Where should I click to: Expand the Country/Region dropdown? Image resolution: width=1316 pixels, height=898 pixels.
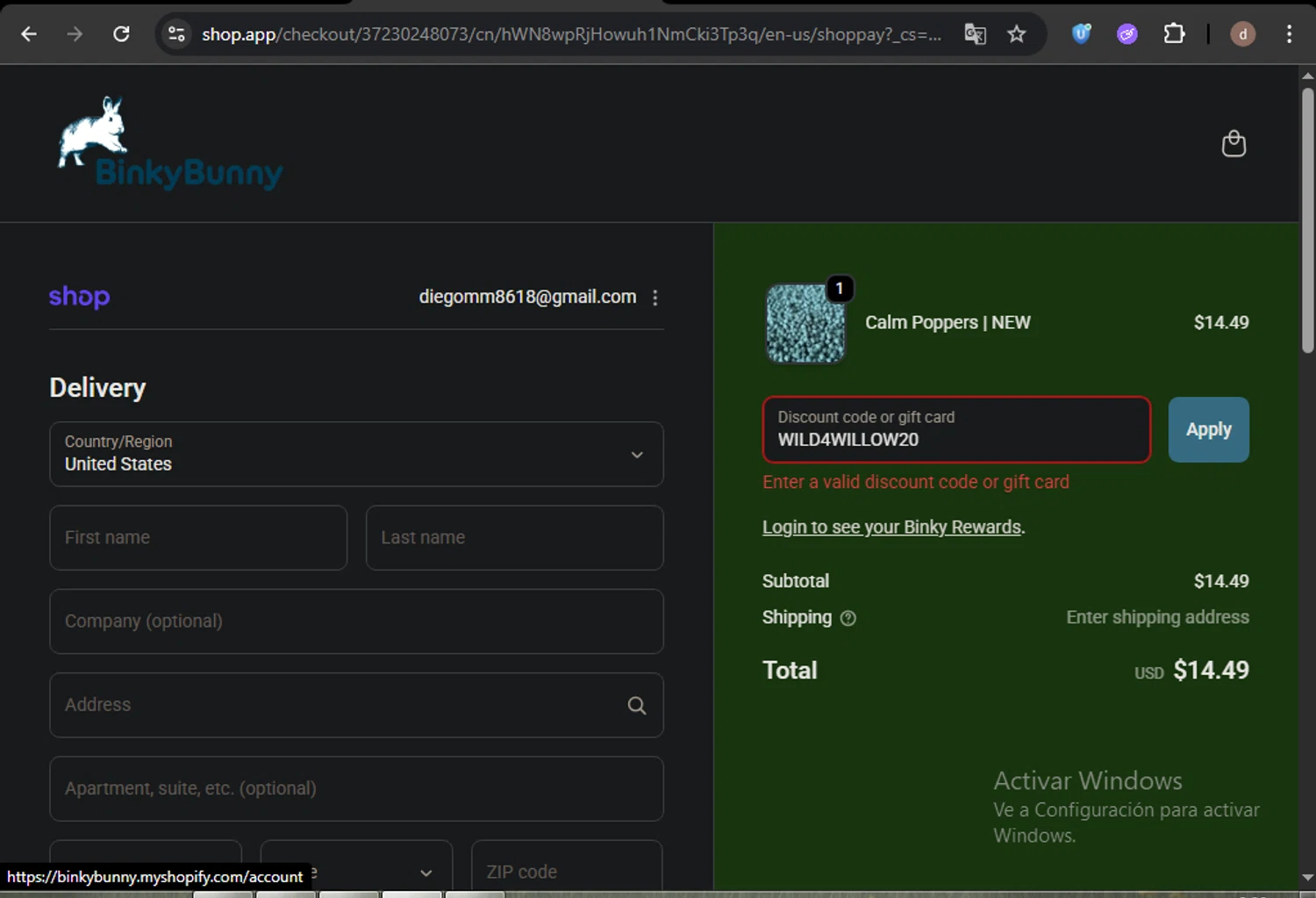pyautogui.click(x=356, y=454)
